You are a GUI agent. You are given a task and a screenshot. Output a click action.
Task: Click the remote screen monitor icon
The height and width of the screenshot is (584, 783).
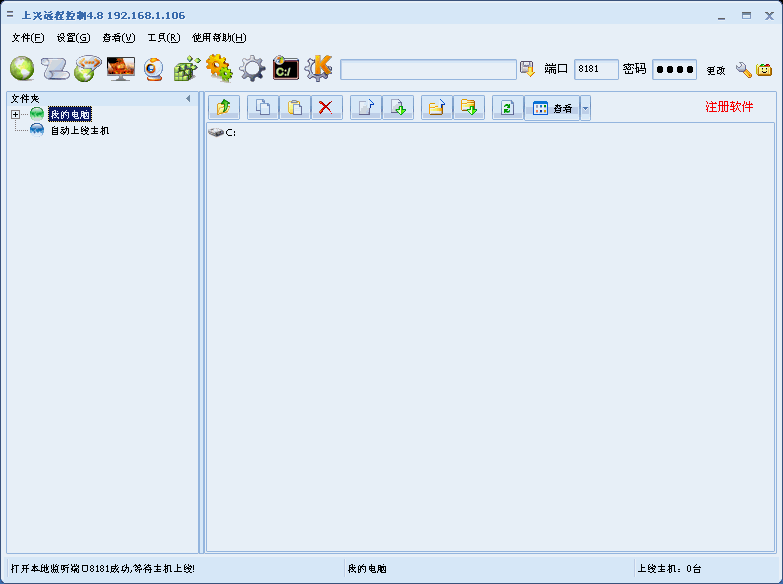[121, 69]
